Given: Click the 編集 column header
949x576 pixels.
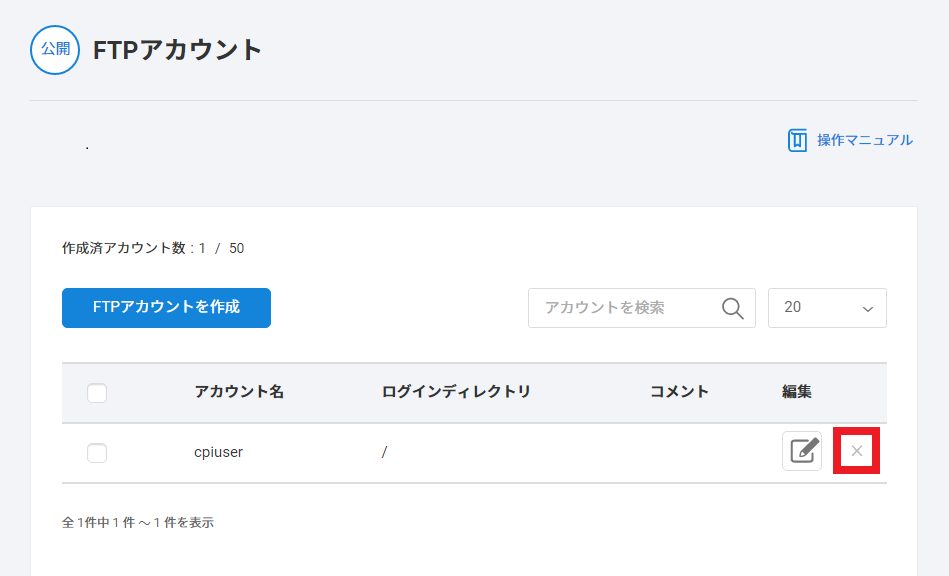Looking at the screenshot, I should pyautogui.click(x=796, y=392).
